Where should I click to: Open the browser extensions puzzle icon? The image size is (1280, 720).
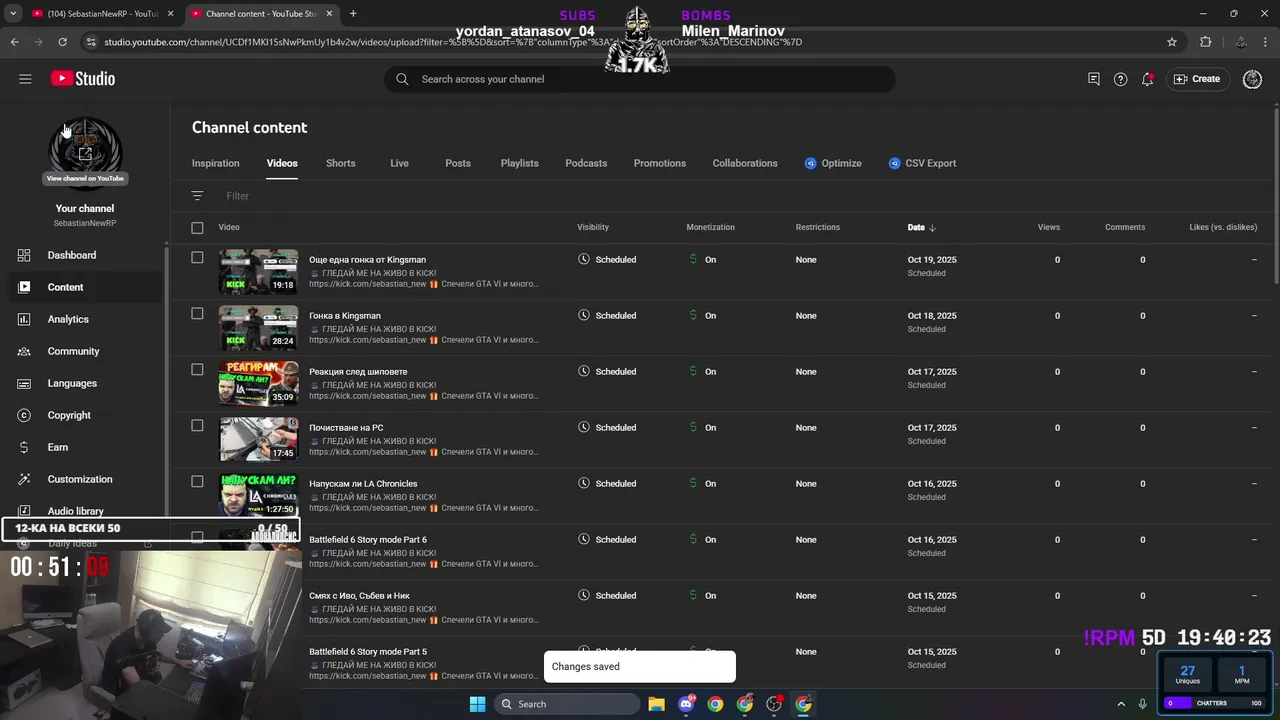[1205, 42]
